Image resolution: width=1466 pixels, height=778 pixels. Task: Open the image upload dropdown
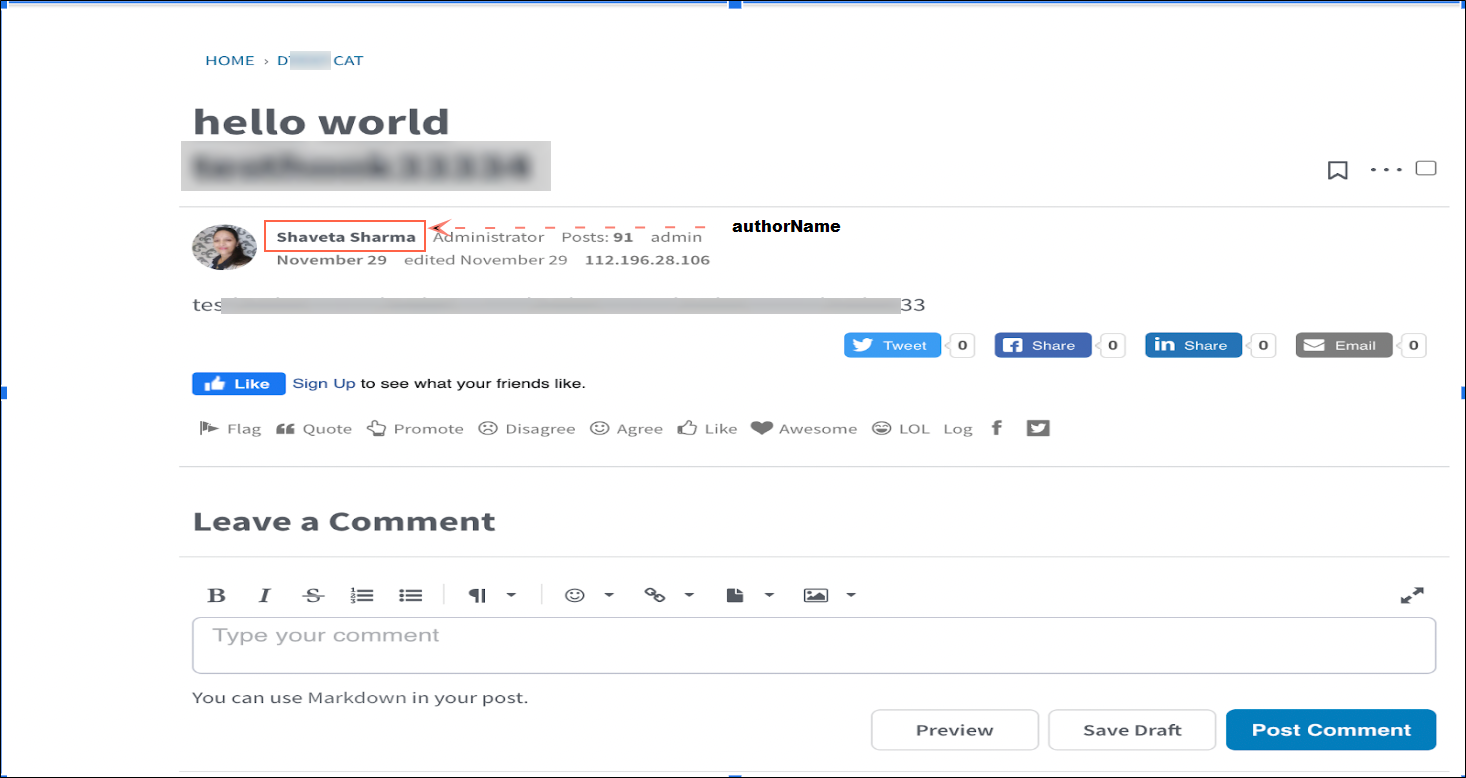coord(829,596)
